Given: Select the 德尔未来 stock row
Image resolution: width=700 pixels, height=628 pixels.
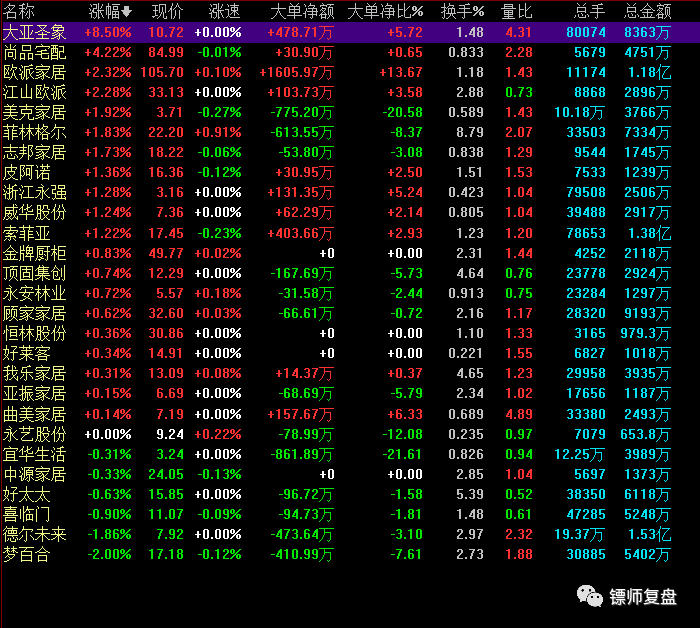Looking at the screenshot, I should (350, 534).
